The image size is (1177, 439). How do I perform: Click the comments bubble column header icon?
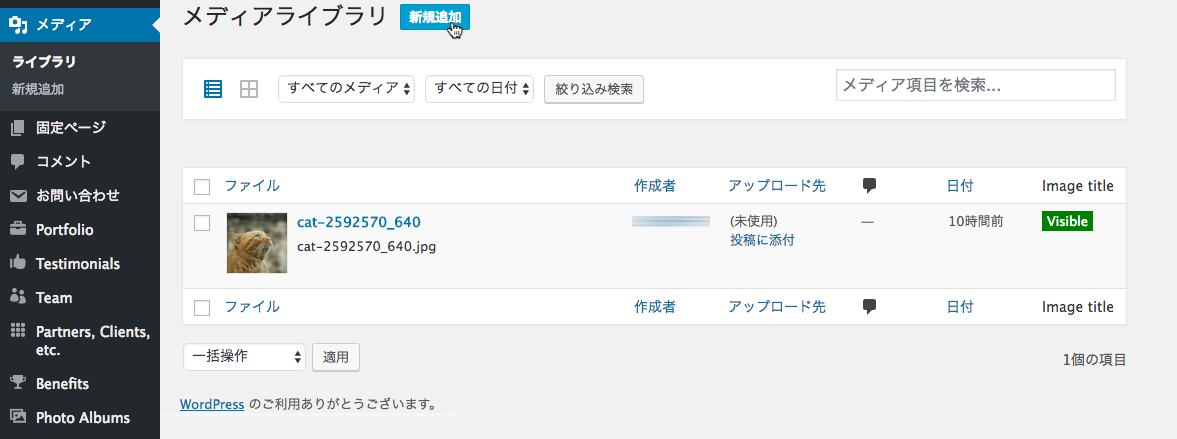click(869, 185)
